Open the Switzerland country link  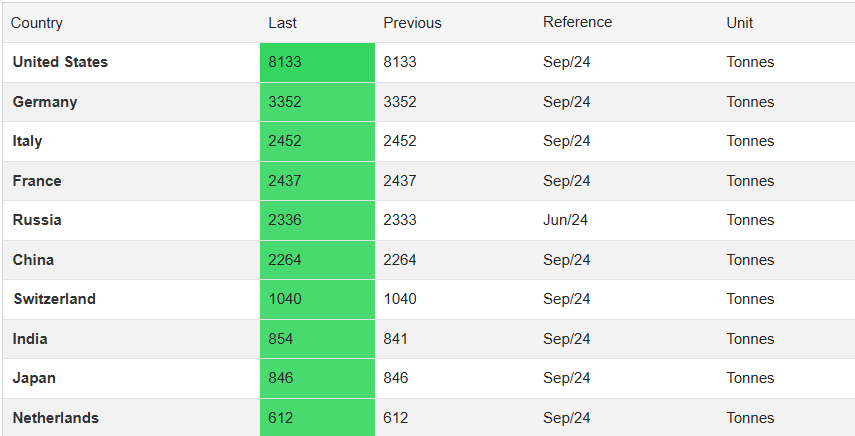coord(55,299)
